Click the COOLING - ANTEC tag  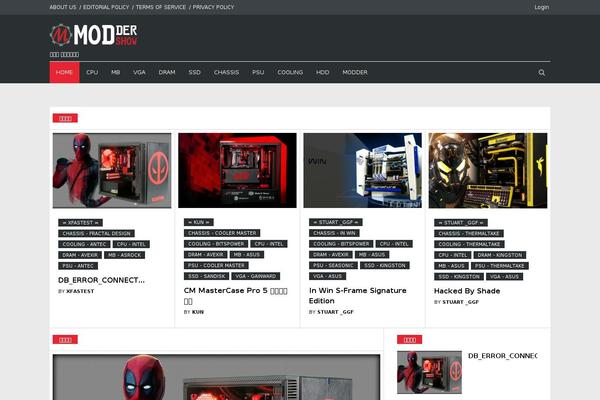84,244
